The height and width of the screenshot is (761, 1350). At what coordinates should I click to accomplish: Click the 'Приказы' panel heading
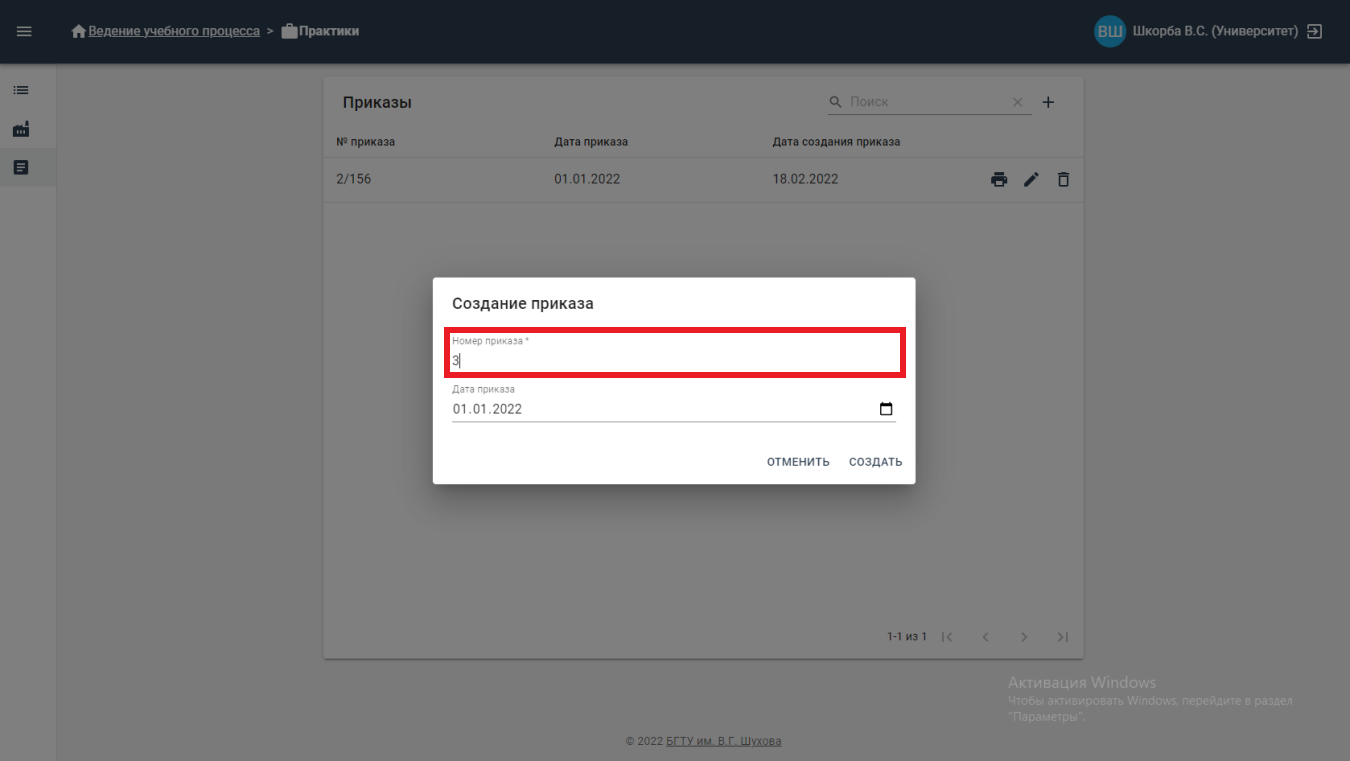tap(377, 102)
